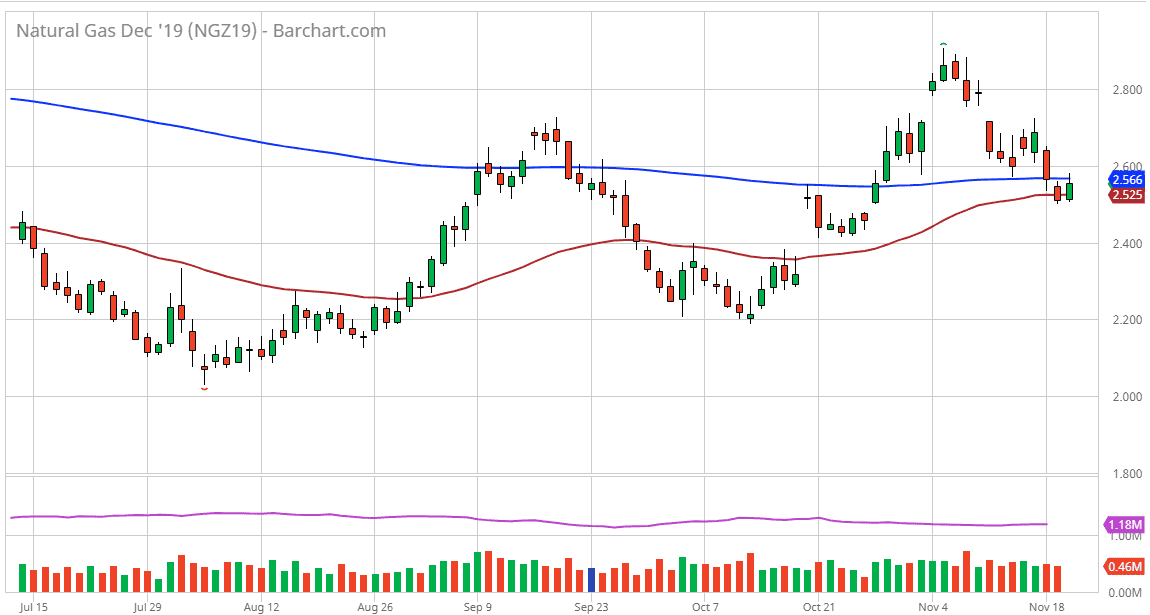The height and width of the screenshot is (615, 1150).
Task: Click the single blue volume bar
Action: pos(591,580)
